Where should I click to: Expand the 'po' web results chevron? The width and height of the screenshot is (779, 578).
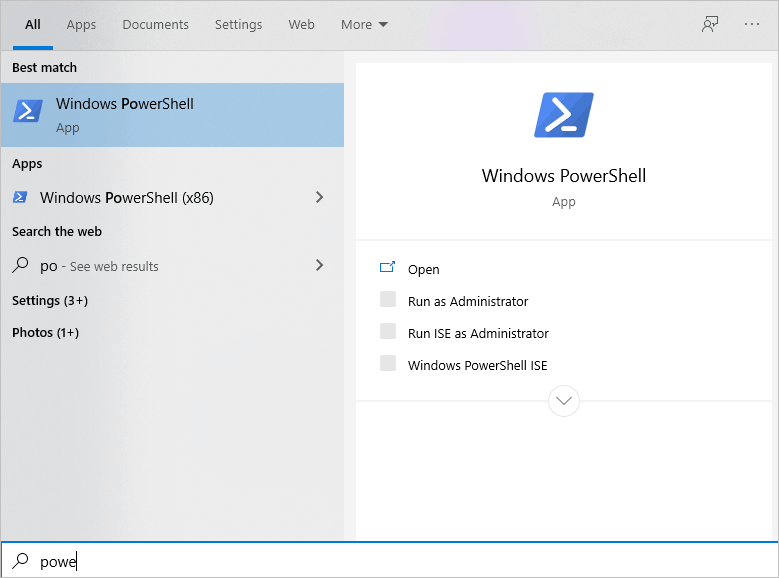pyautogui.click(x=319, y=265)
